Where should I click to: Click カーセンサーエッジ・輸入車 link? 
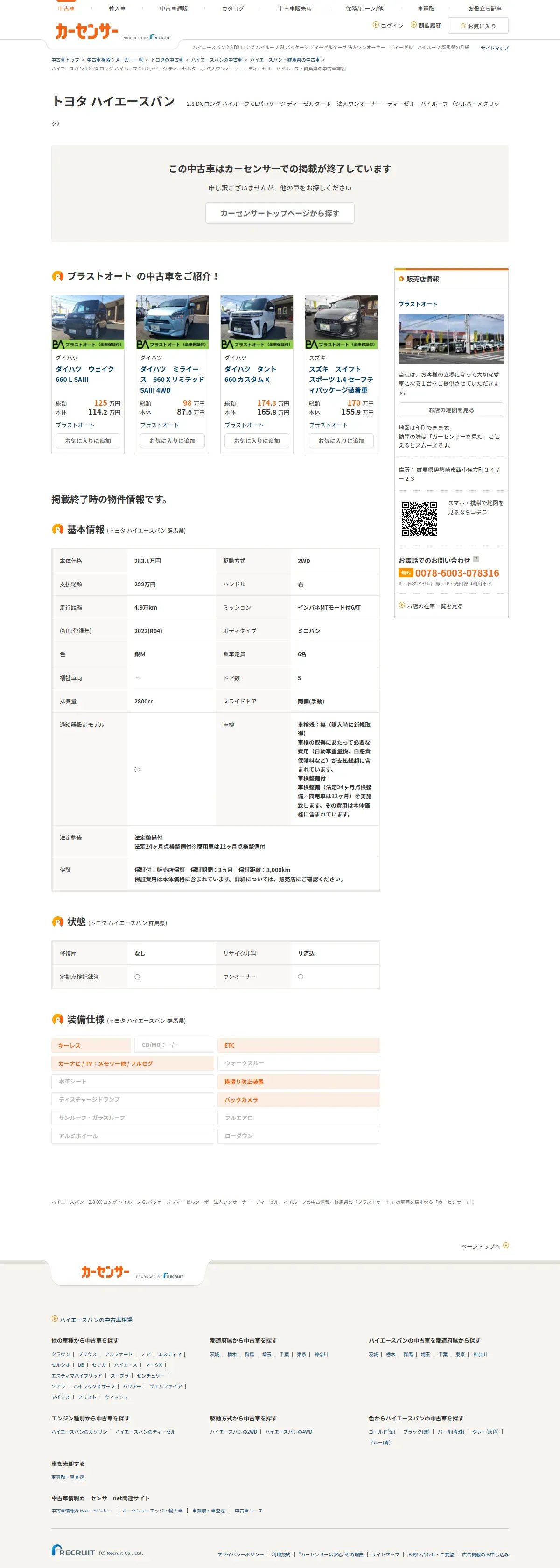(152, 1510)
